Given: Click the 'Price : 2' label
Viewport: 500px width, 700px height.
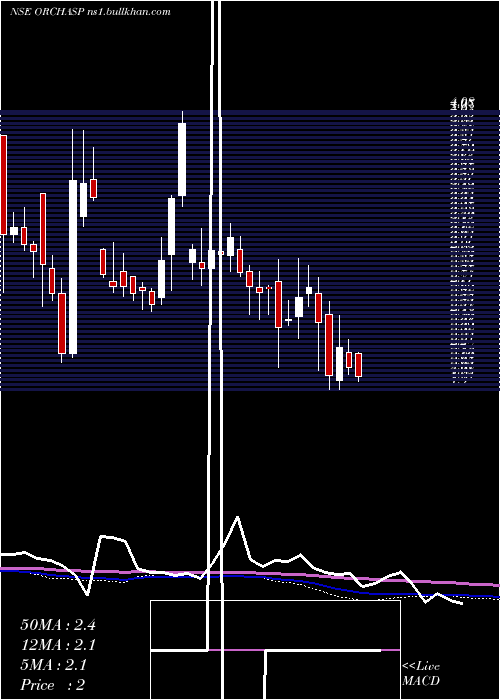Looking at the screenshot, I should coord(52,685).
